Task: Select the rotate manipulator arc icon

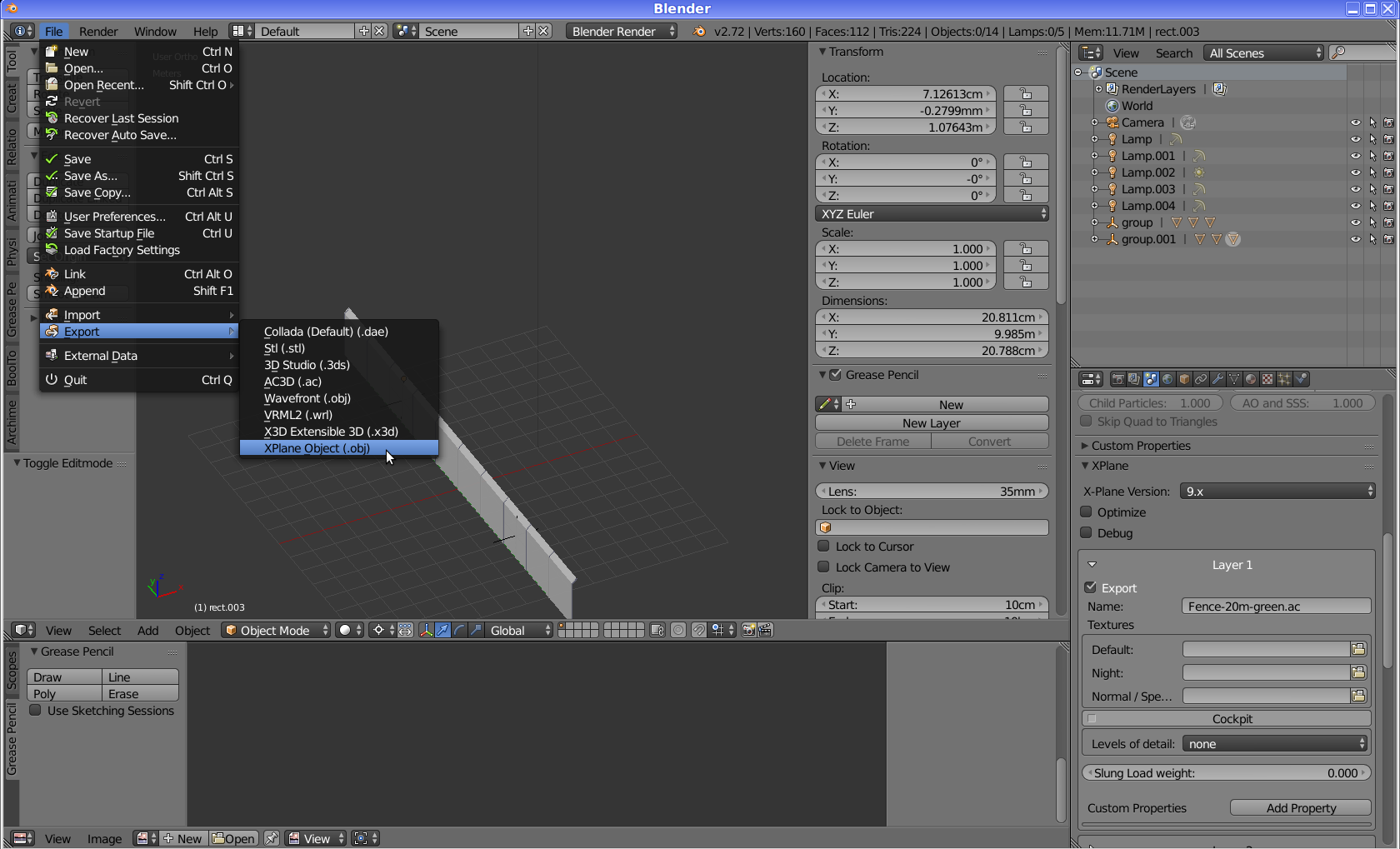Action: point(459,631)
